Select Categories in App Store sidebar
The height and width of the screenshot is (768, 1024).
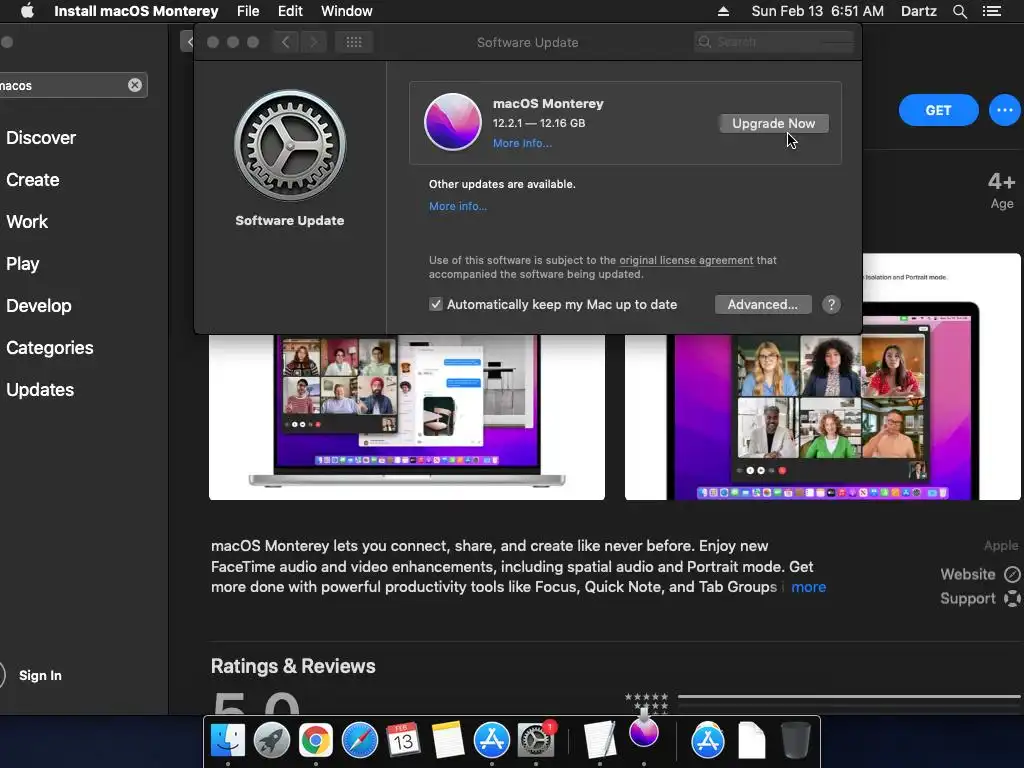50,347
